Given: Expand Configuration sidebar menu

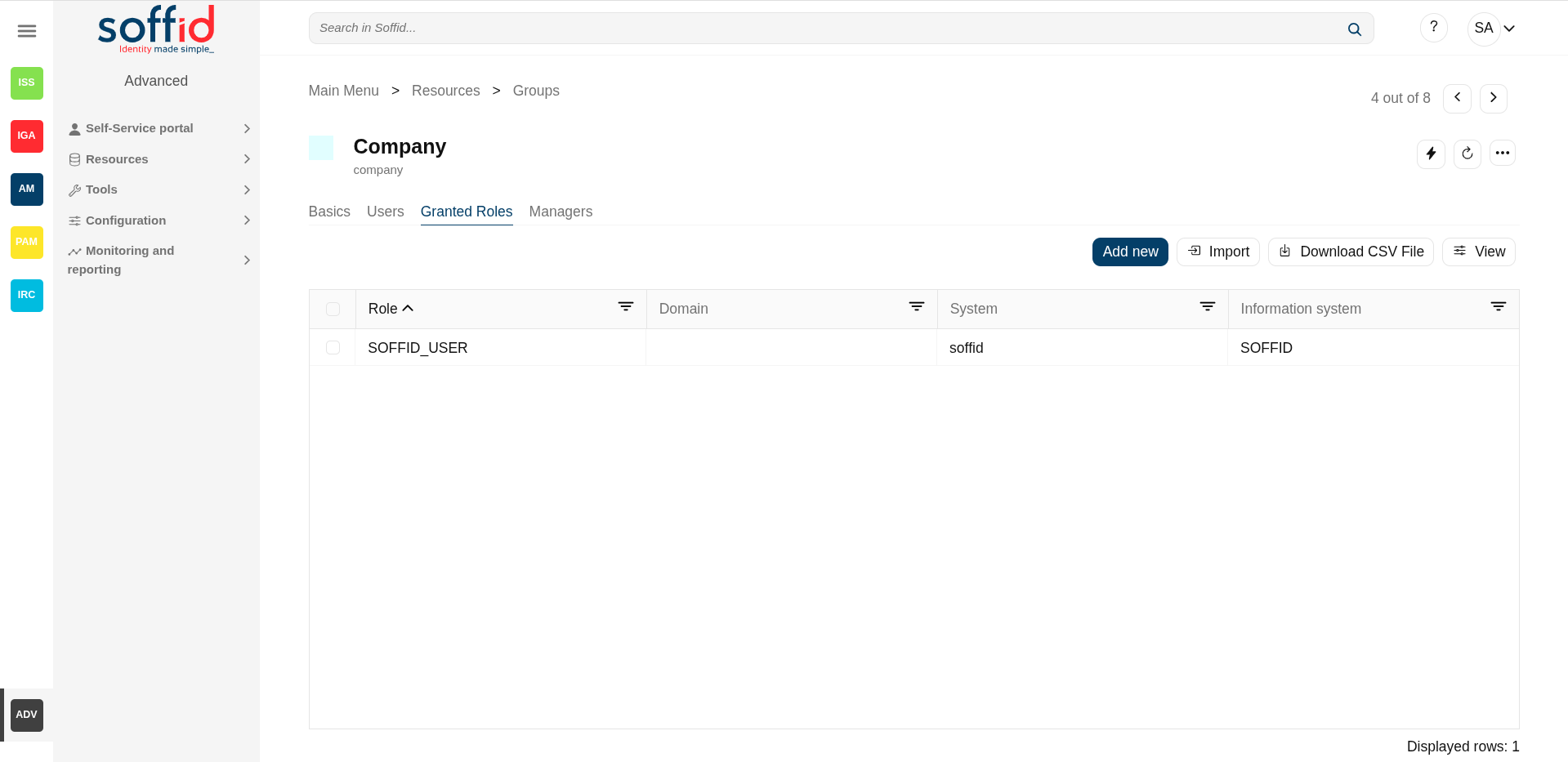Looking at the screenshot, I should (159, 221).
